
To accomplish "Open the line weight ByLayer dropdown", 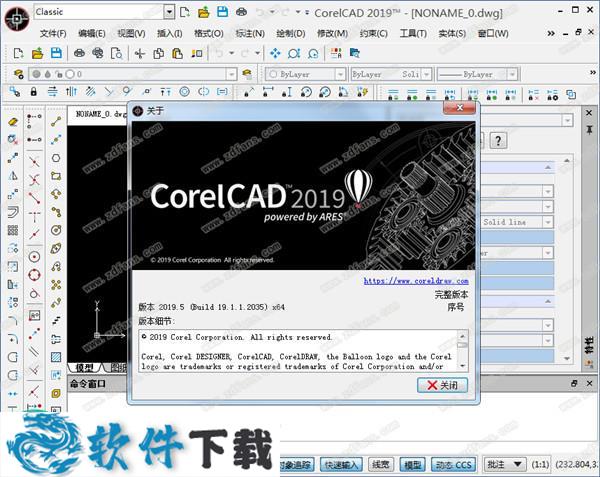I will pyautogui.click(x=512, y=74).
